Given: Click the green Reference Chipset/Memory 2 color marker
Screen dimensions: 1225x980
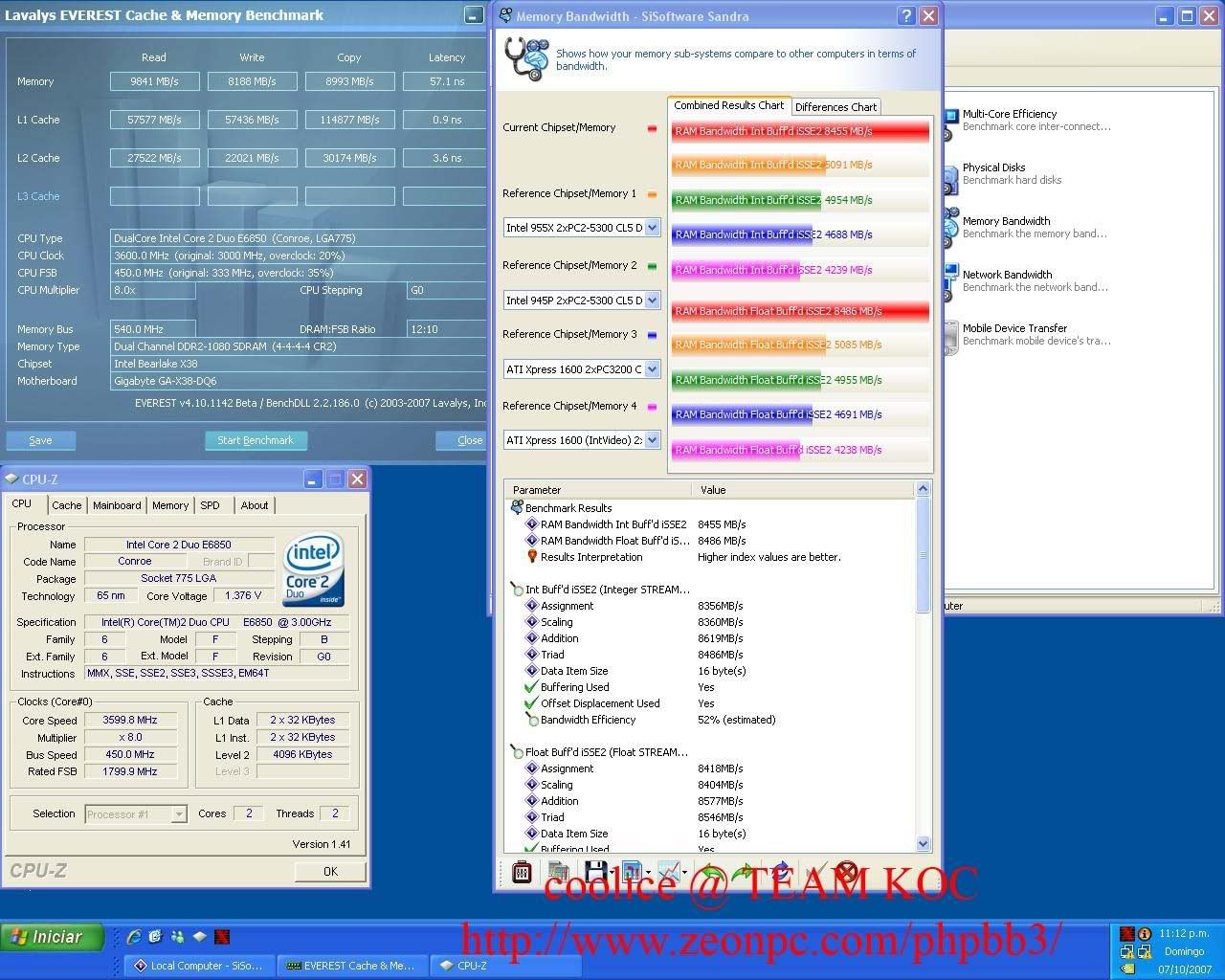Looking at the screenshot, I should (652, 266).
